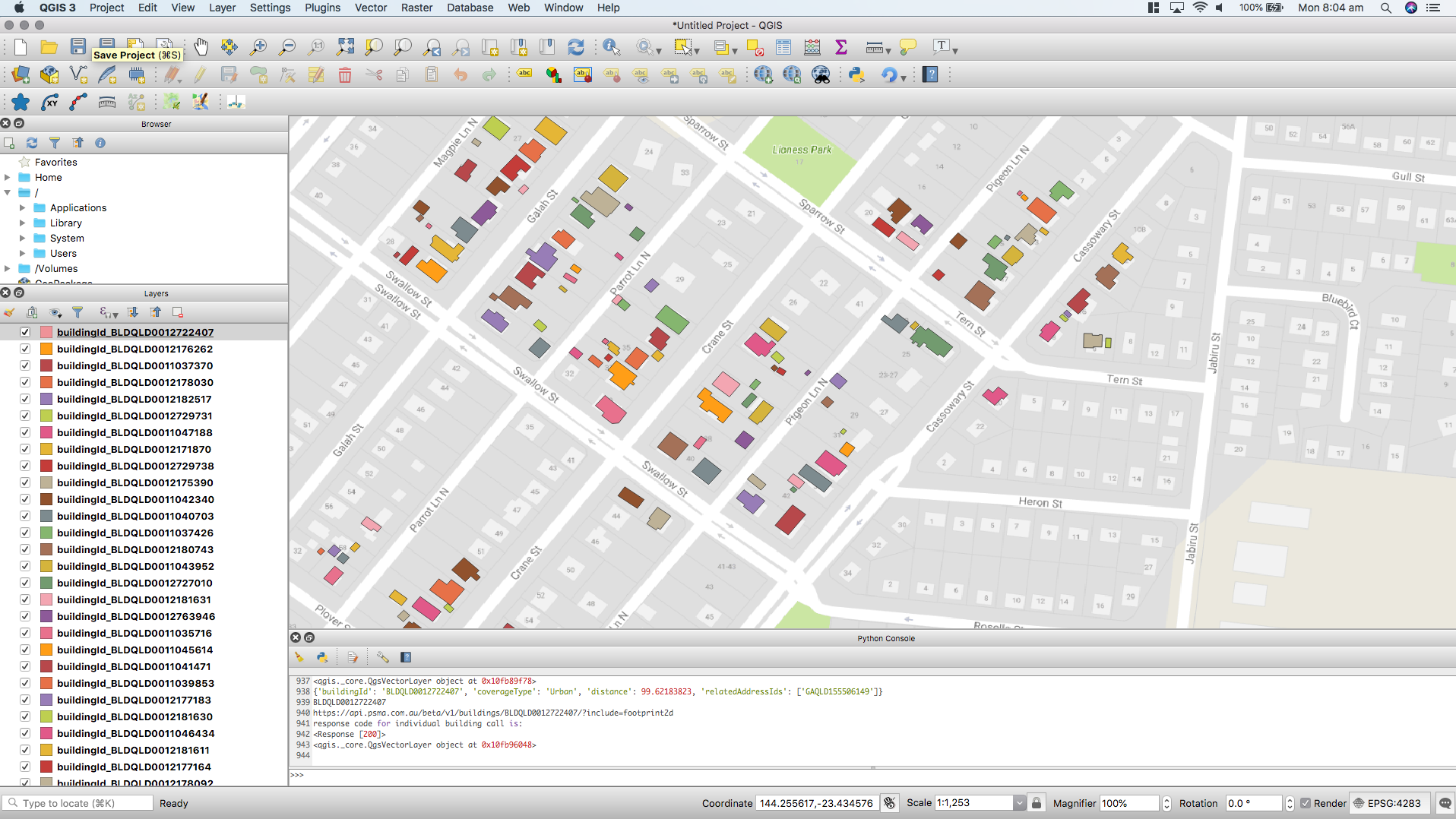Open the Vector menu
This screenshot has width=1456, height=819.
[x=371, y=8]
